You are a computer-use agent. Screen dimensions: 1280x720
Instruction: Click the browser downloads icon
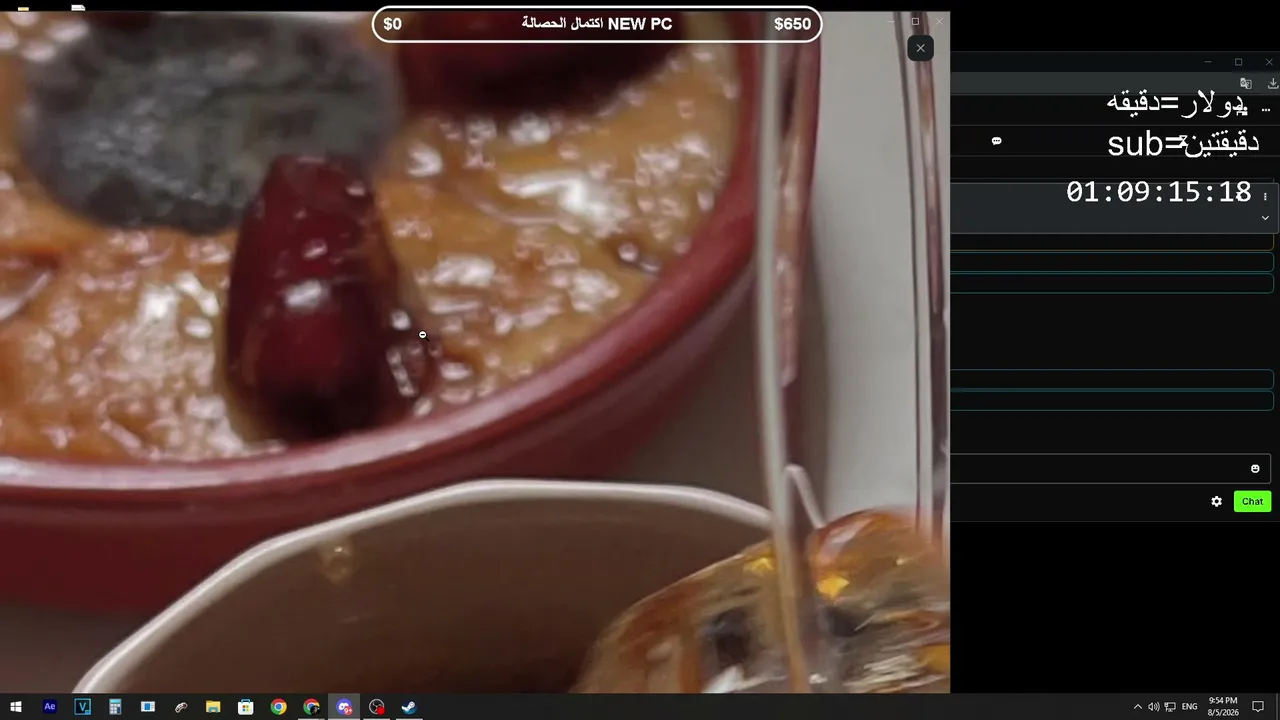tap(1272, 84)
